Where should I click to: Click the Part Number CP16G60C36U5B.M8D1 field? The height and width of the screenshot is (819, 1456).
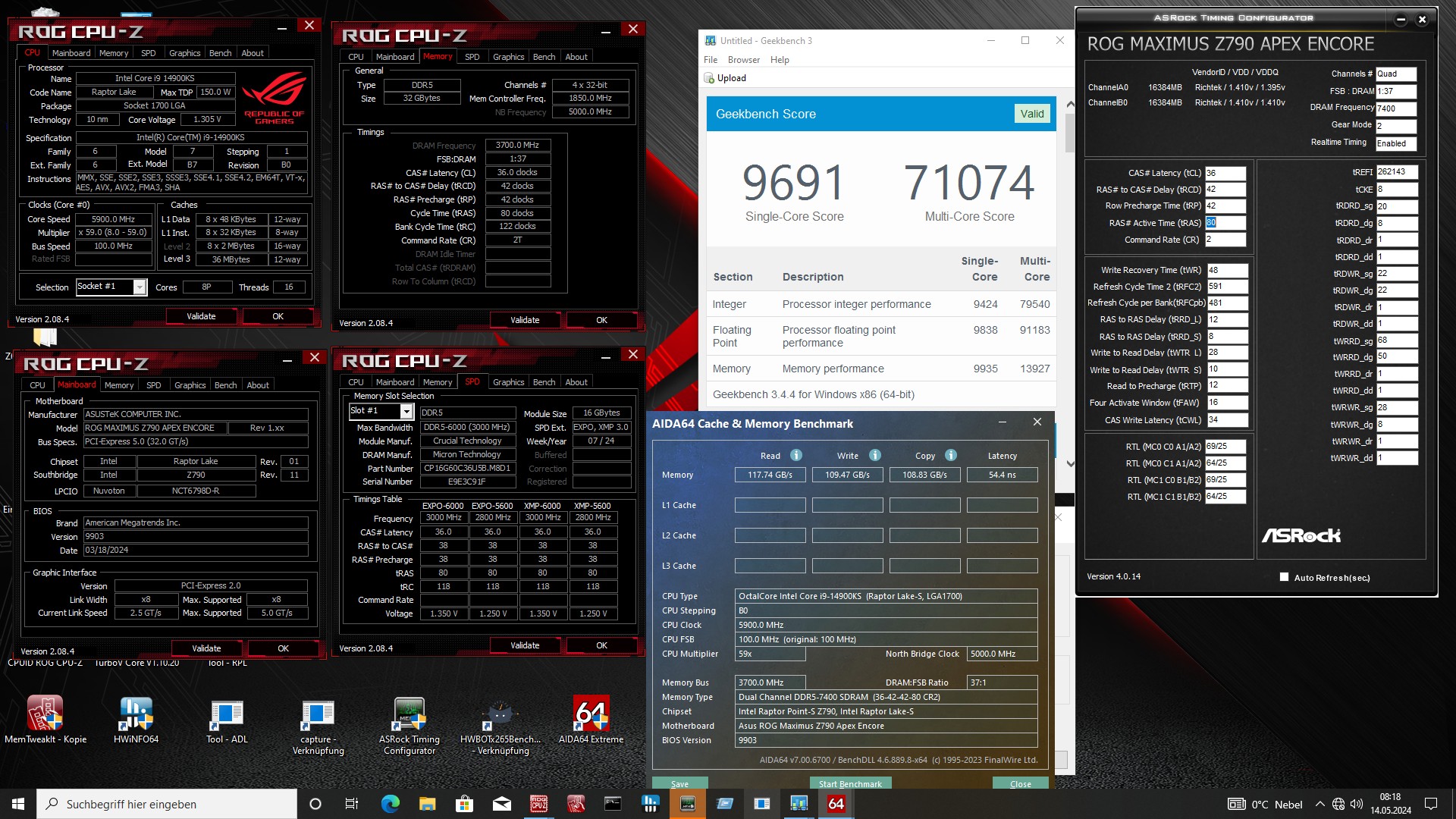coord(467,468)
